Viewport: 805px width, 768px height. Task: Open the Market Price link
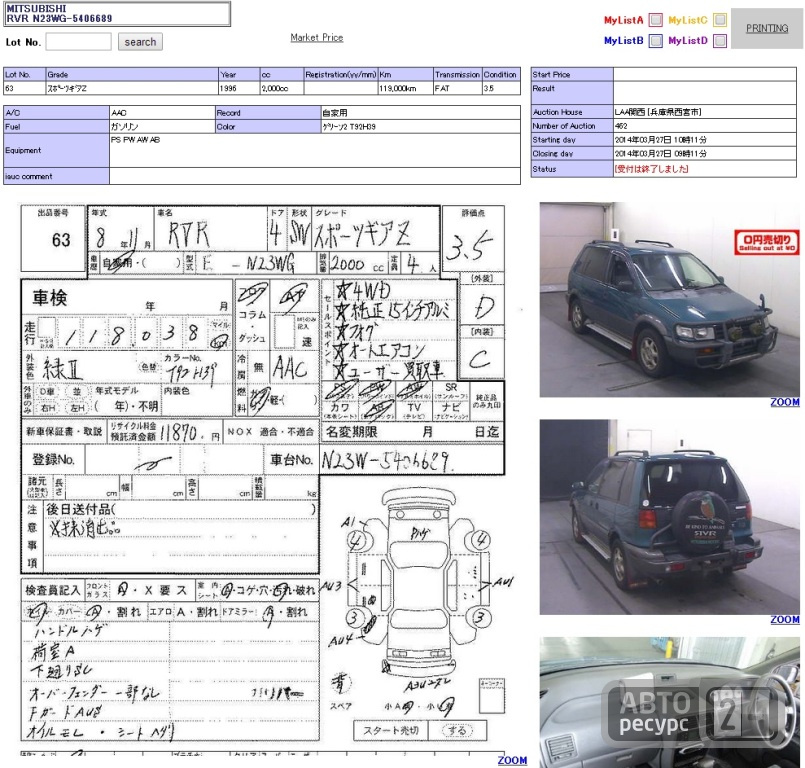tap(317, 37)
